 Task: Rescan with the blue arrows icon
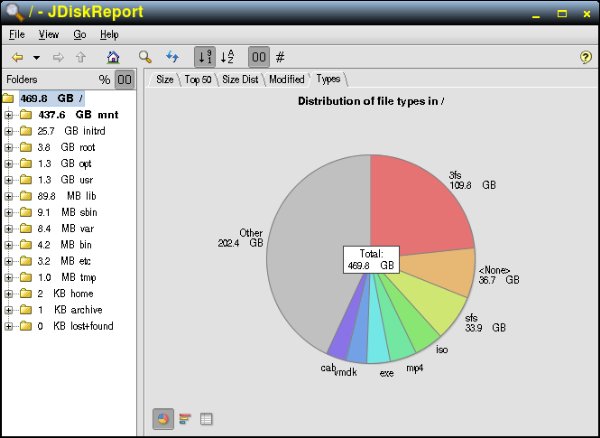tap(173, 57)
